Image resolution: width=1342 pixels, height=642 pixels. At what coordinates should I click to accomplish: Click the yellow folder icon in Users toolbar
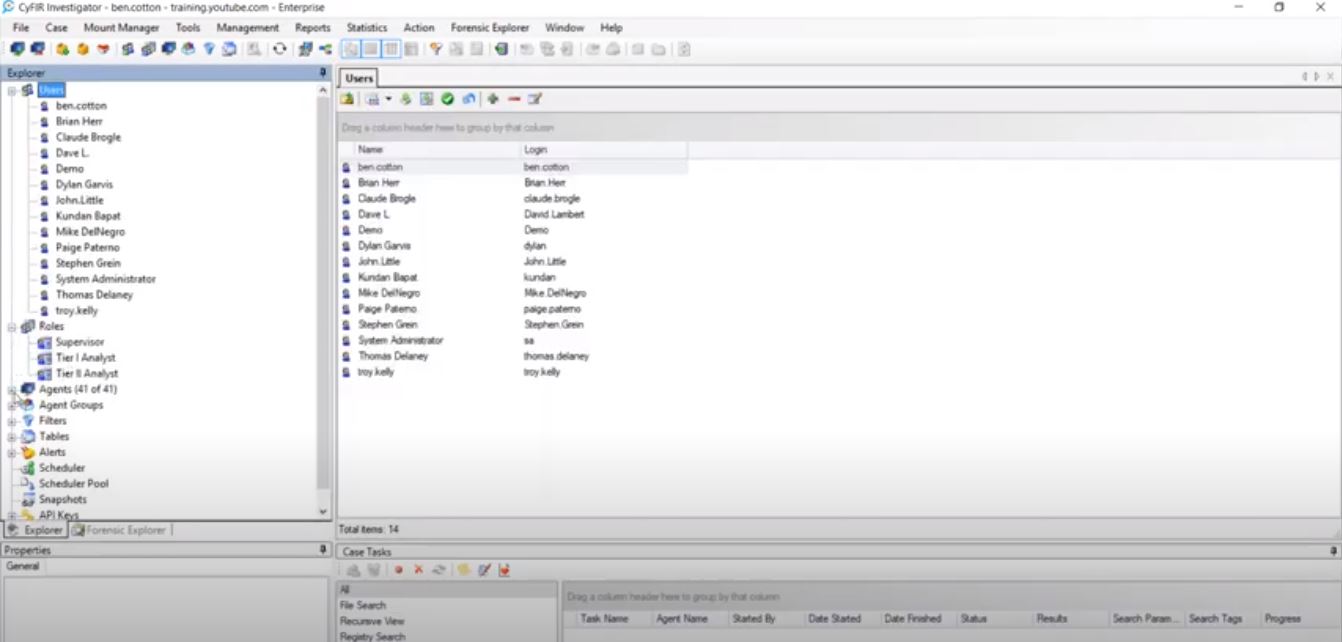click(x=347, y=99)
